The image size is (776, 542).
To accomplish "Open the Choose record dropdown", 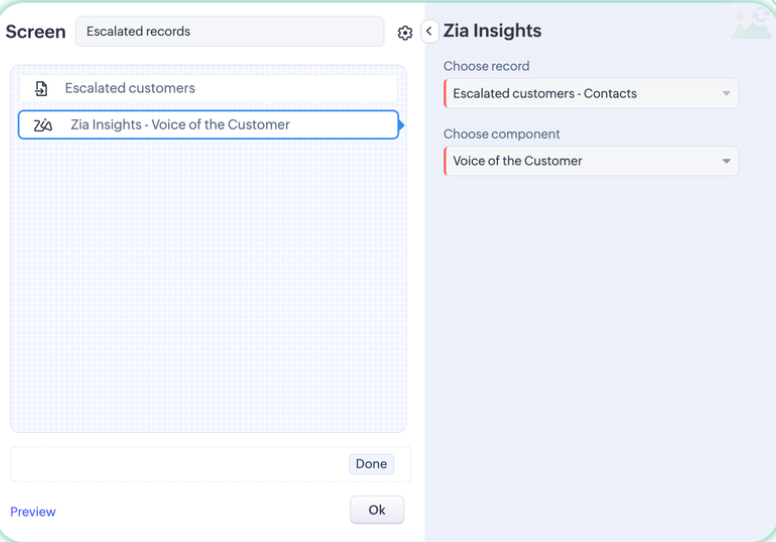I will [x=590, y=94].
